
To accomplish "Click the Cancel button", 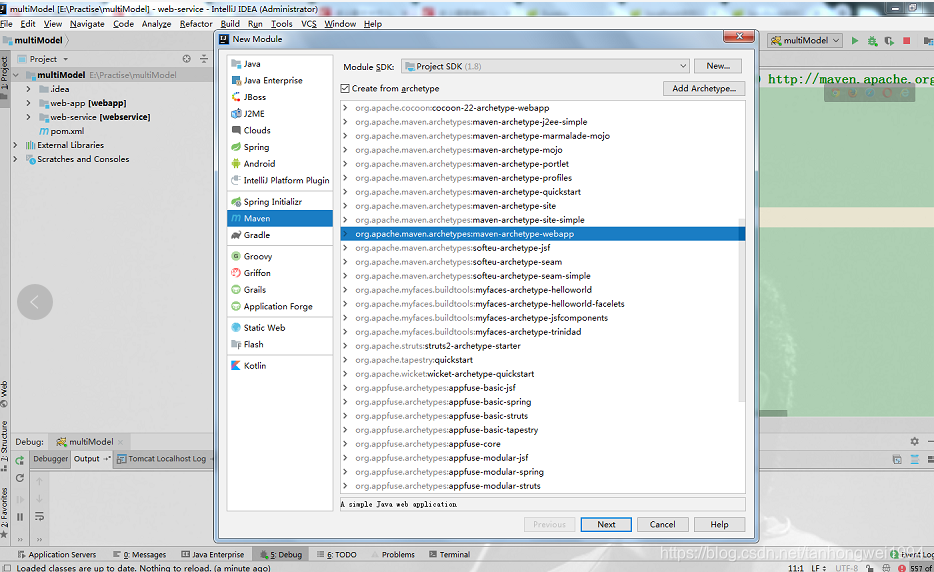I will coord(662,524).
